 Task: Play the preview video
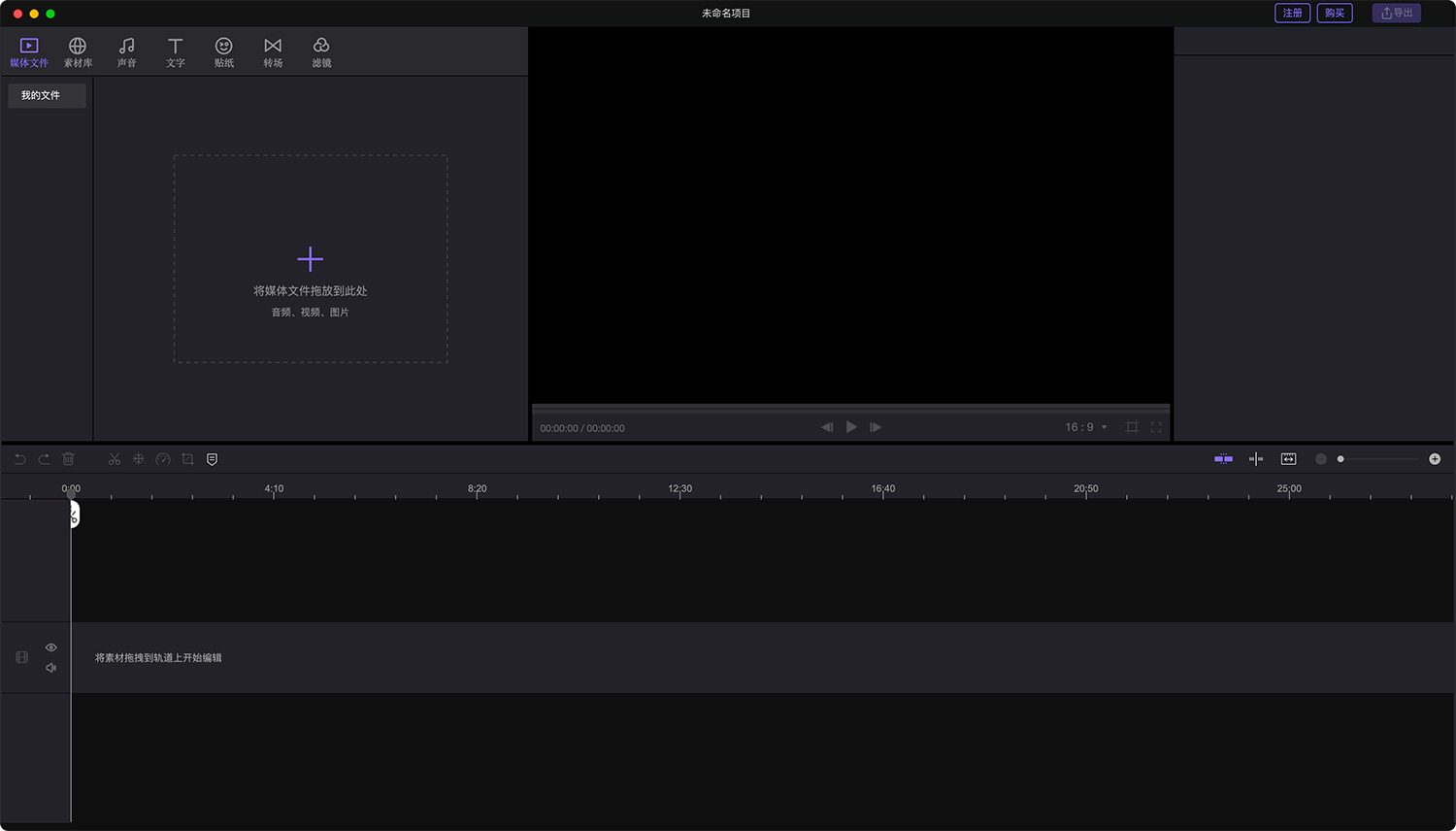(851, 427)
